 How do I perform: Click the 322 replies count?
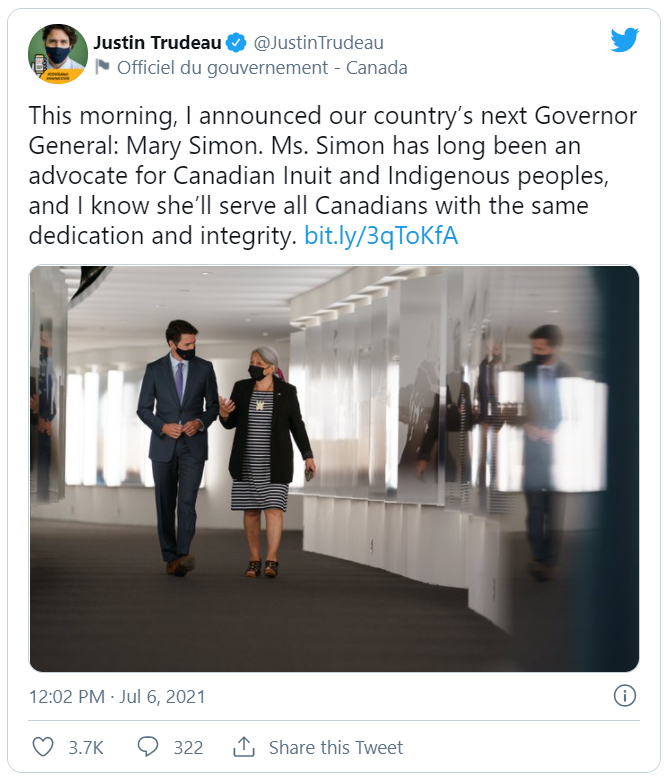coord(188,747)
